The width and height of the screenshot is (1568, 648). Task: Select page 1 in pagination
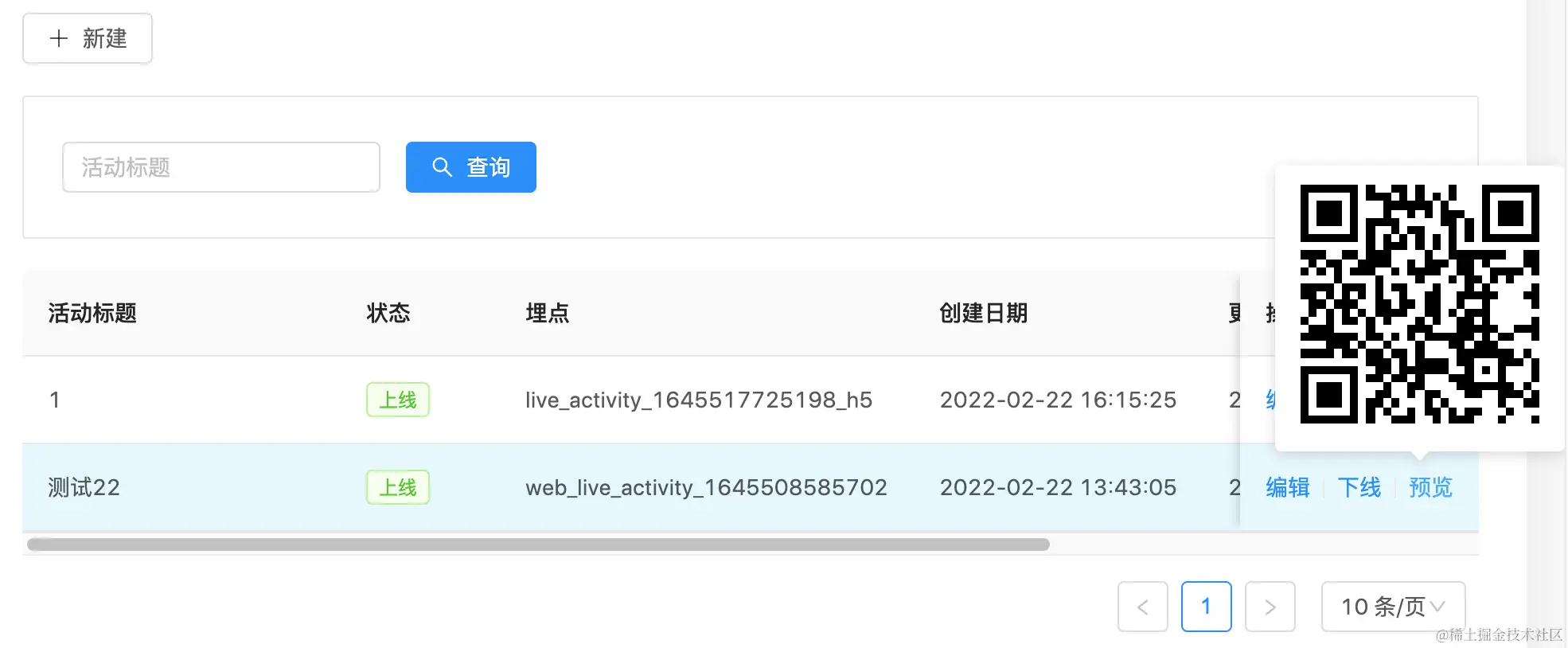click(1207, 607)
